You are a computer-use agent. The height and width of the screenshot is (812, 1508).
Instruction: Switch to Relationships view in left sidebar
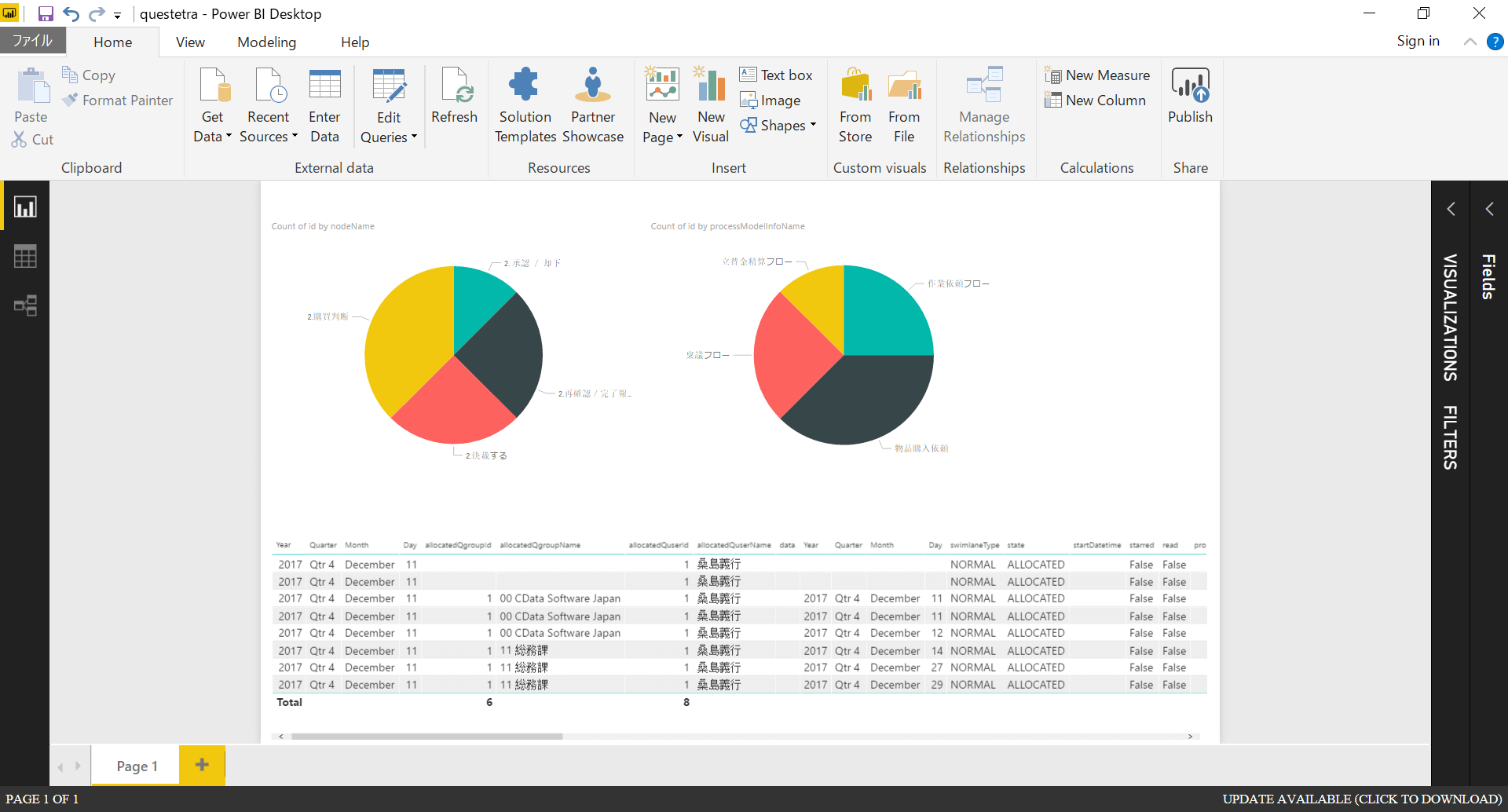tap(25, 305)
